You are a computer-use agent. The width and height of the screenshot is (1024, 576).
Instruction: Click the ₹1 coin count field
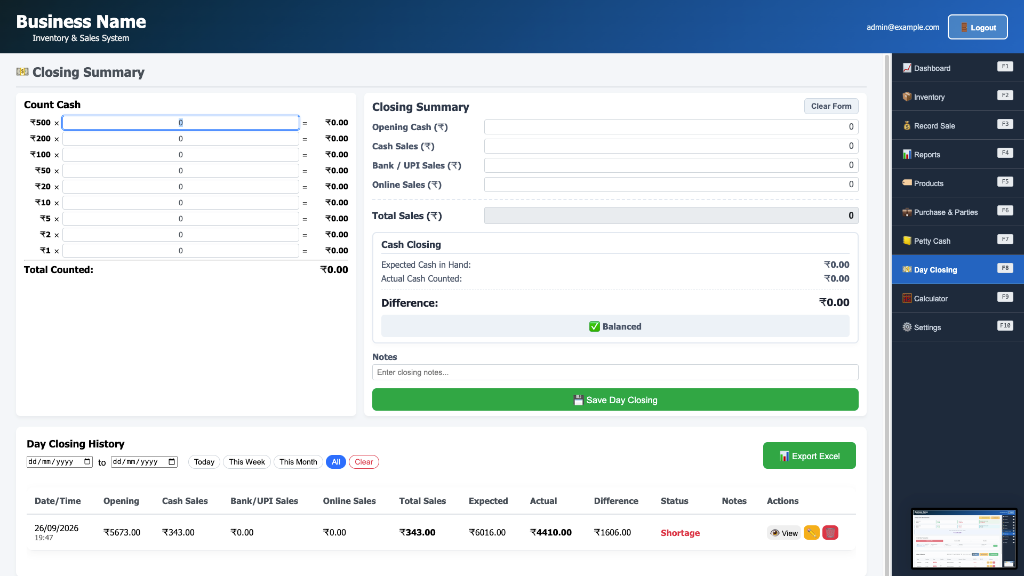tap(181, 251)
